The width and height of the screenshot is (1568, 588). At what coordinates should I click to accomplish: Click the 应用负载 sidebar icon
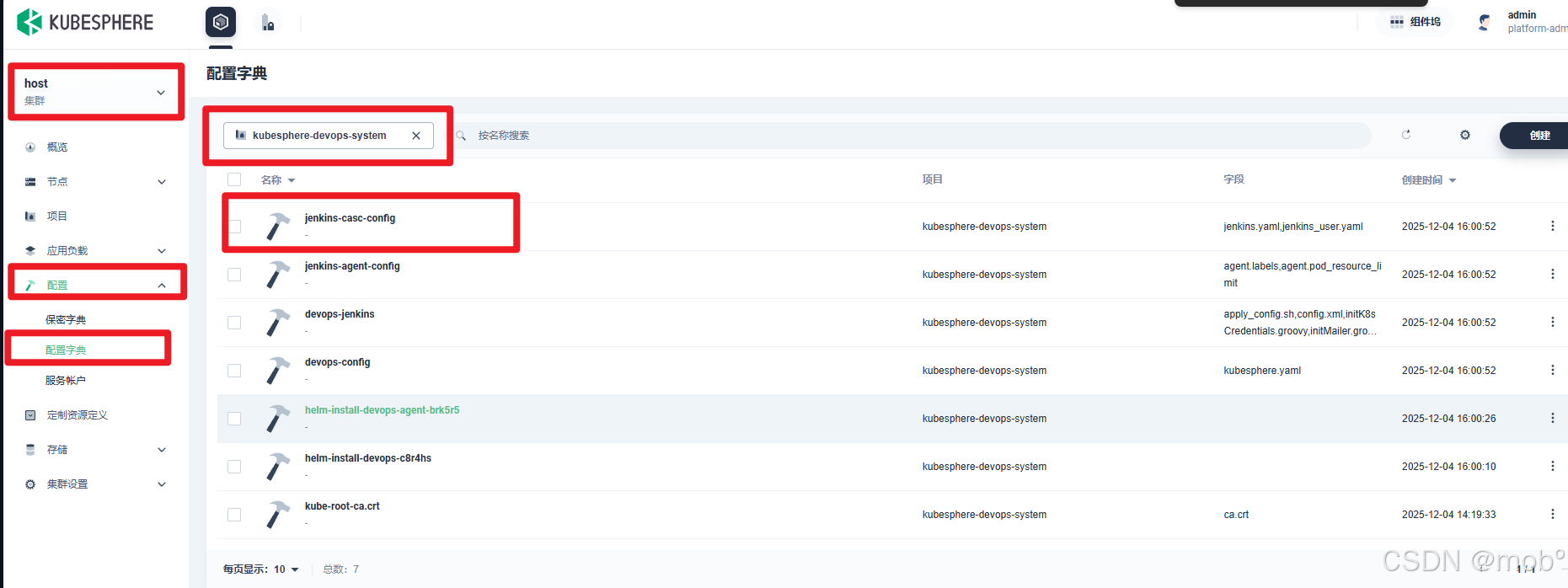30,251
